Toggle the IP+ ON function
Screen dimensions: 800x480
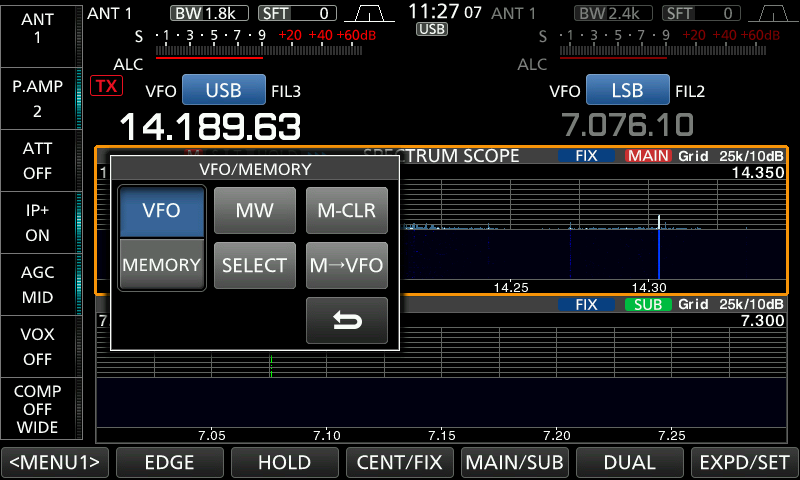pyautogui.click(x=38, y=222)
